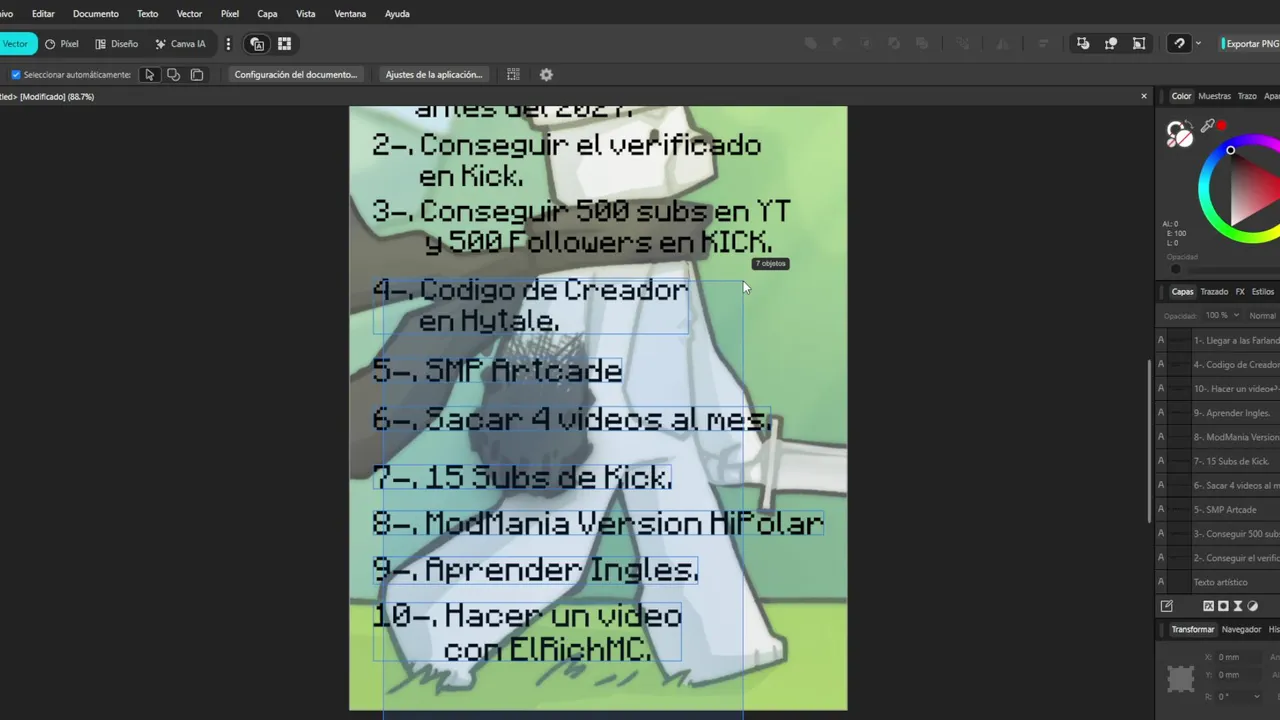Select the 'Texto artístico' layer
The width and height of the screenshot is (1280, 720).
tap(1218, 582)
